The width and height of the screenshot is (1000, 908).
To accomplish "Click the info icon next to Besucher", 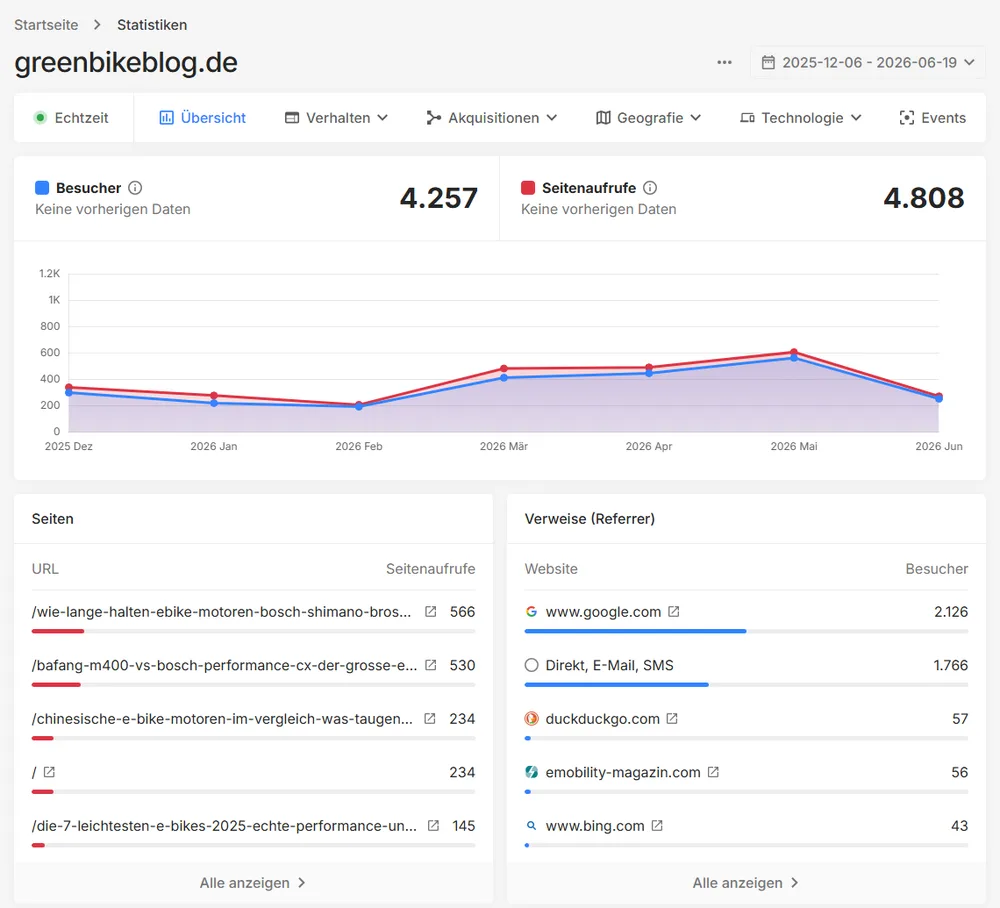I will [135, 188].
